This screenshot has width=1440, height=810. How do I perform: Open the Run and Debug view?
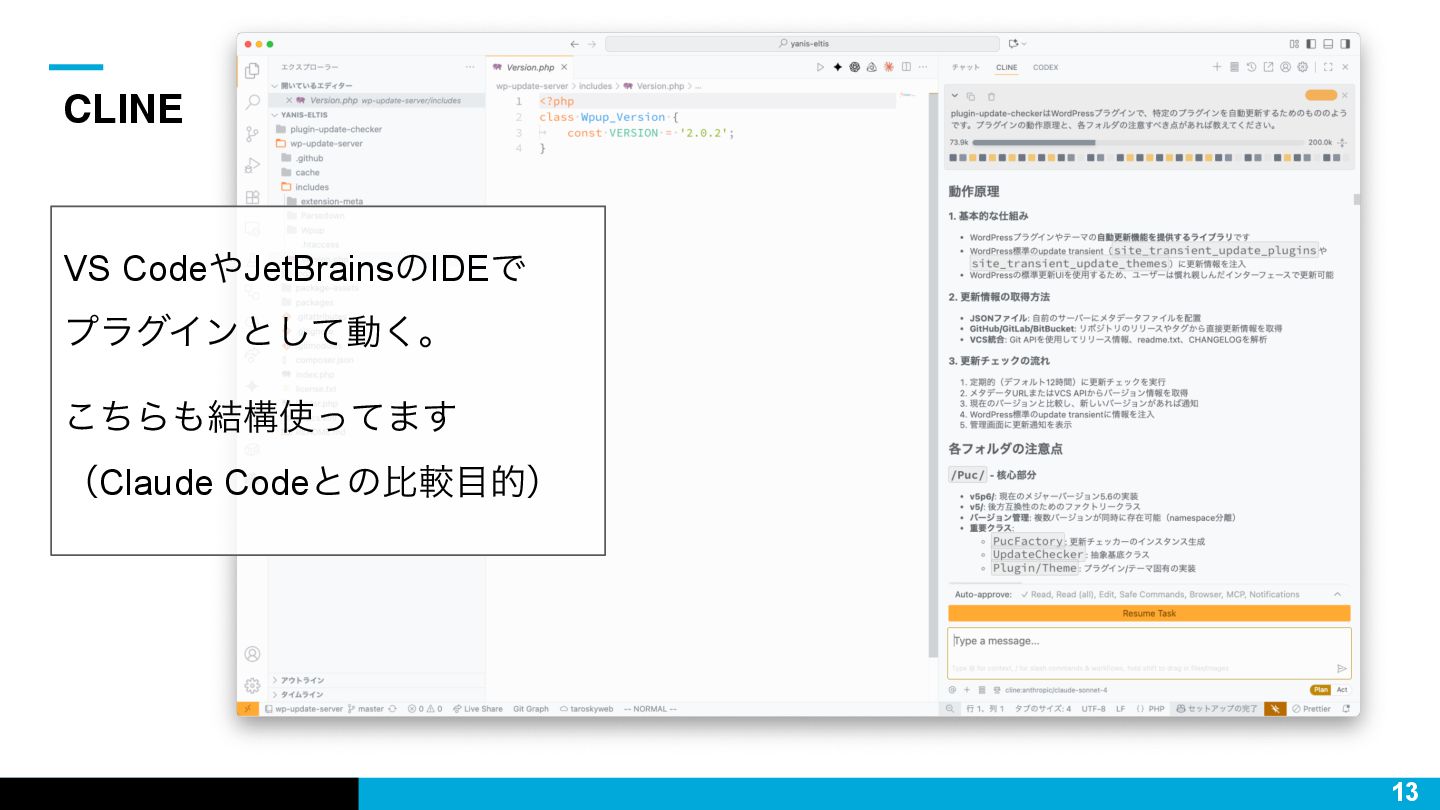coord(252,165)
